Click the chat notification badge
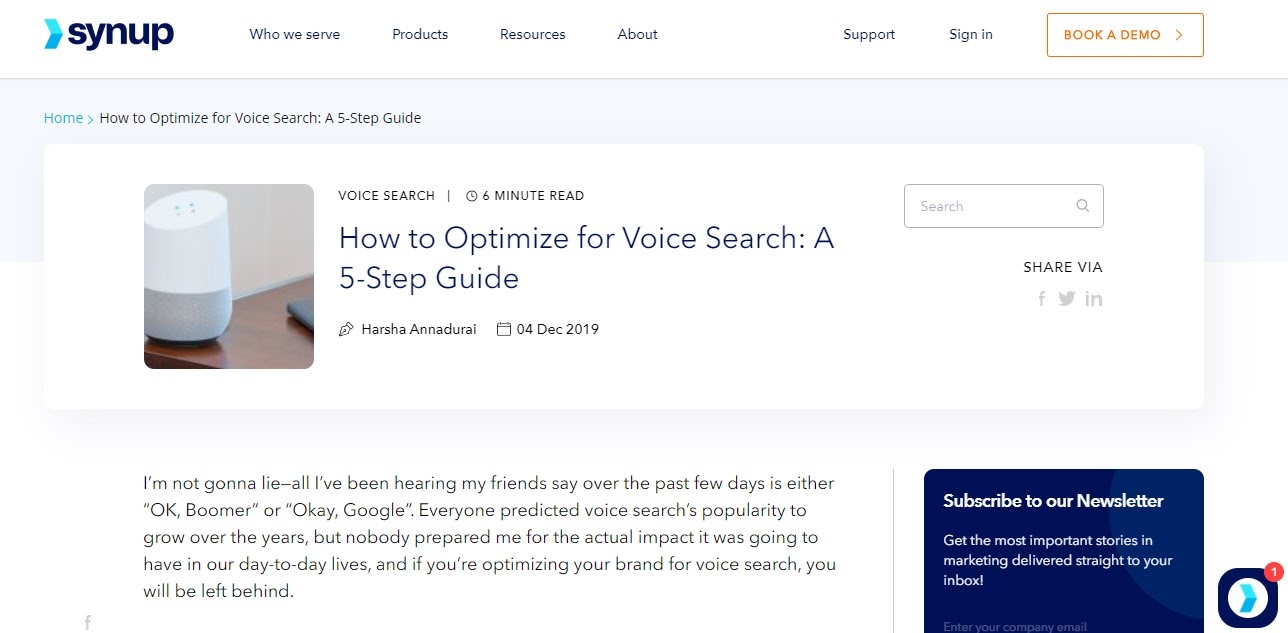This screenshot has width=1288, height=633. pyautogui.click(x=1273, y=571)
